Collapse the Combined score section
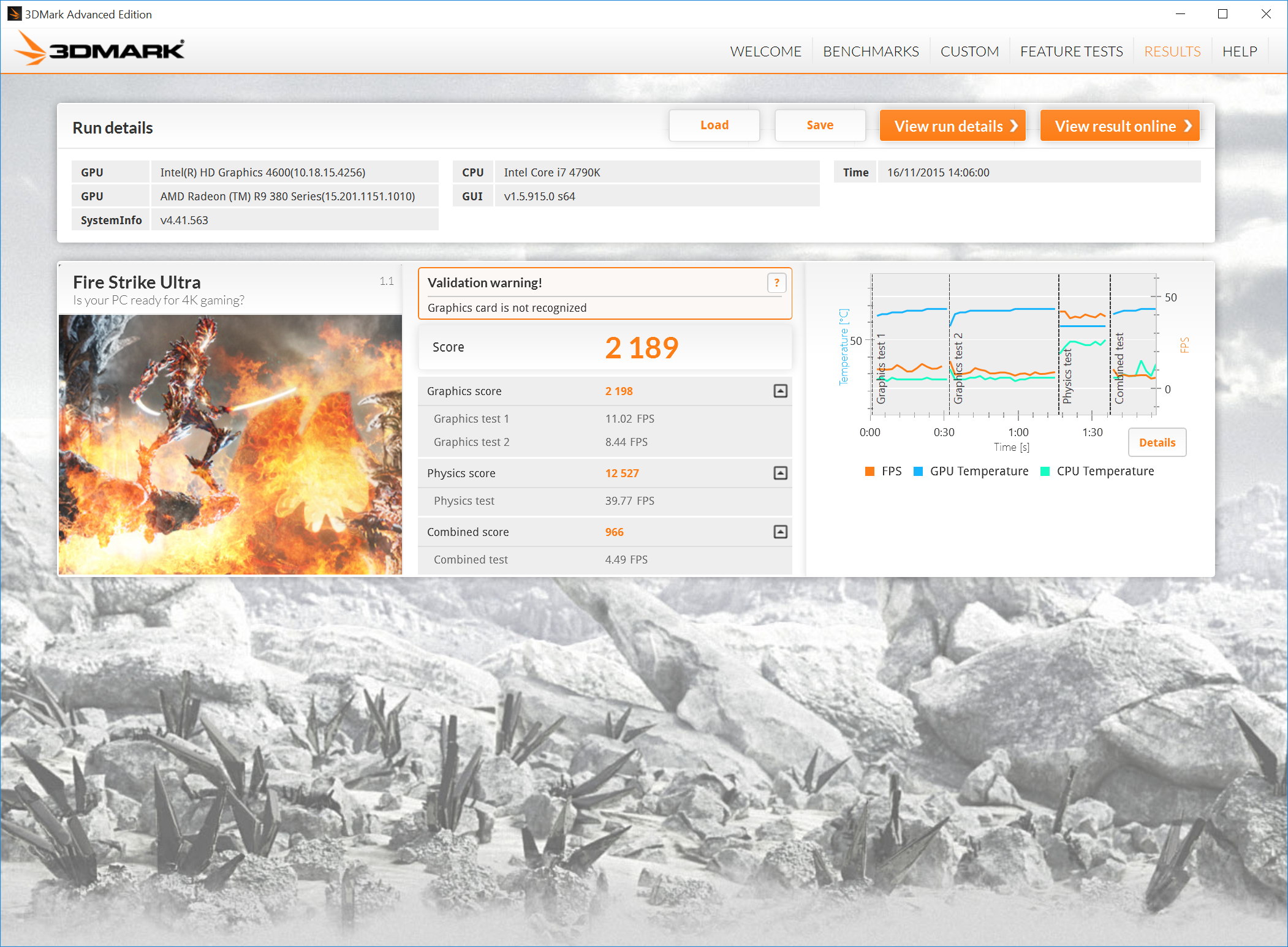 780,532
